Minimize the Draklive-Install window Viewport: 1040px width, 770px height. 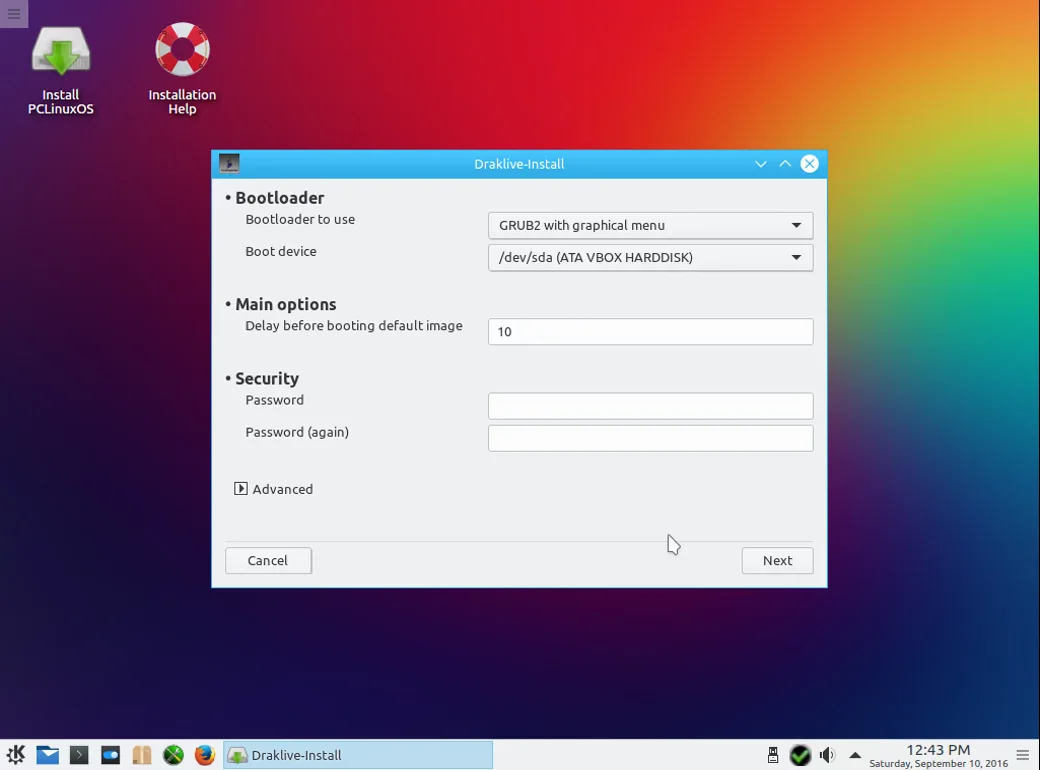click(761, 164)
